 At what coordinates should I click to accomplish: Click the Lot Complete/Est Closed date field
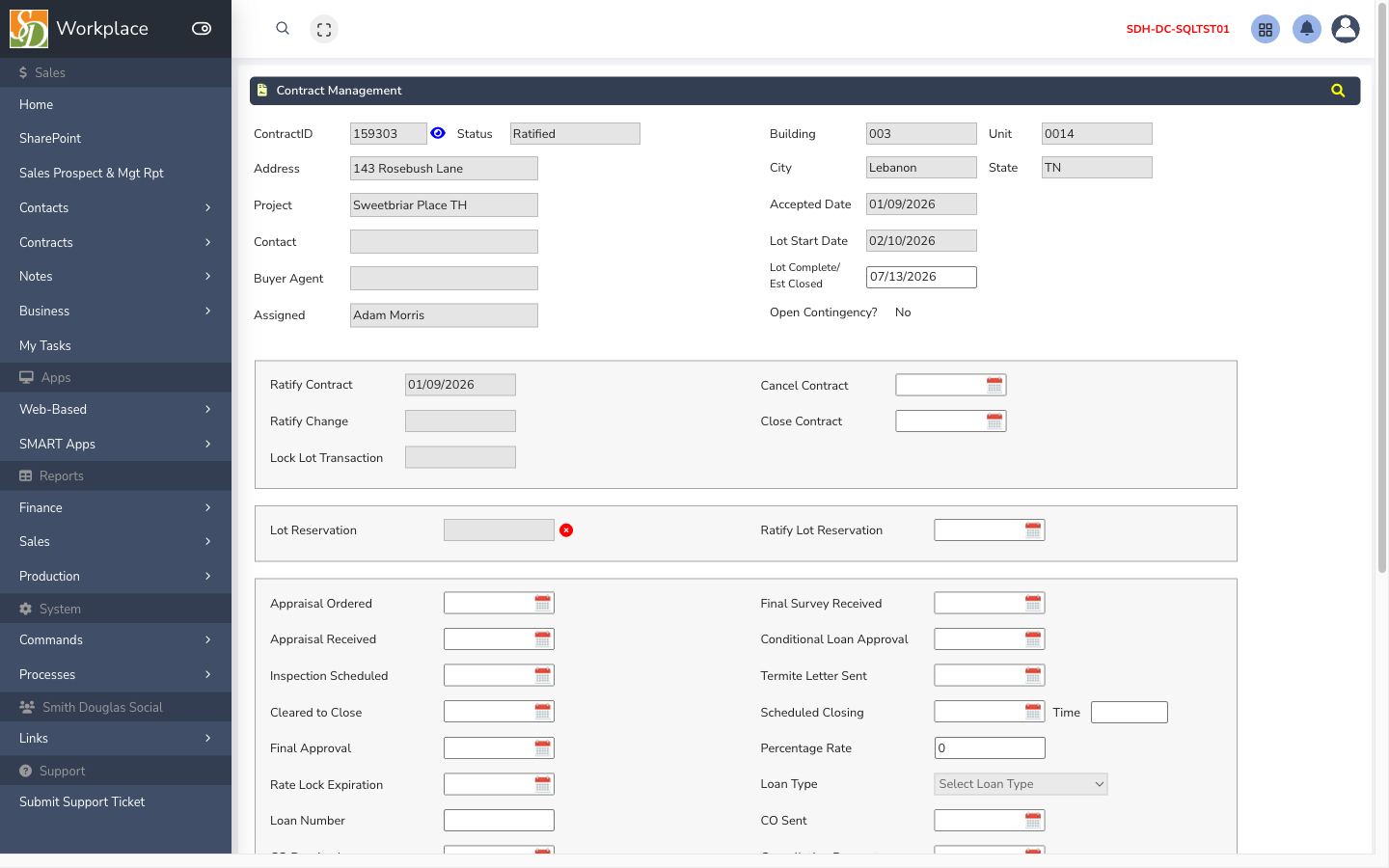pyautogui.click(x=921, y=277)
